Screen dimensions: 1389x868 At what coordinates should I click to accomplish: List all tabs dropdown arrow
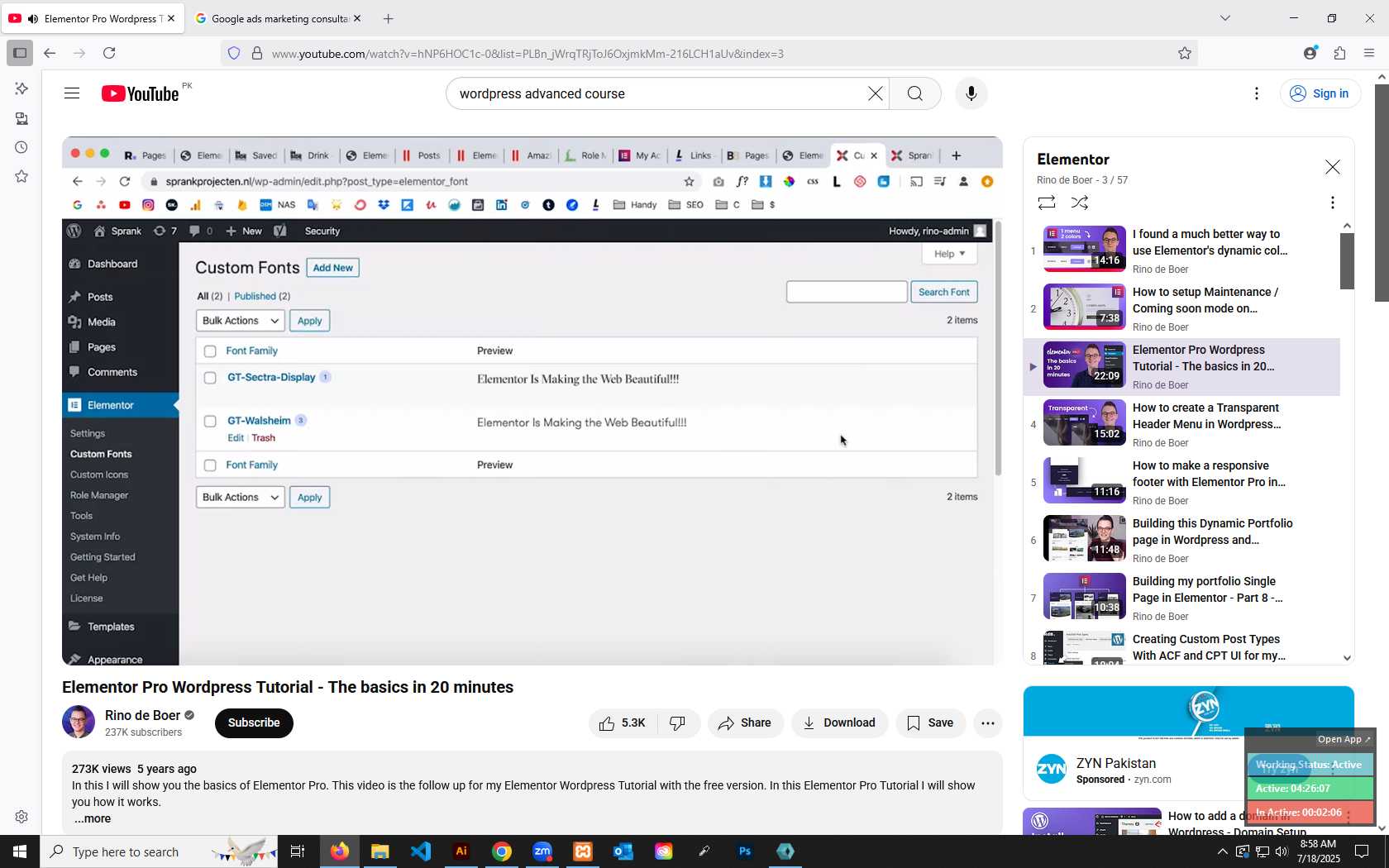tap(1225, 18)
